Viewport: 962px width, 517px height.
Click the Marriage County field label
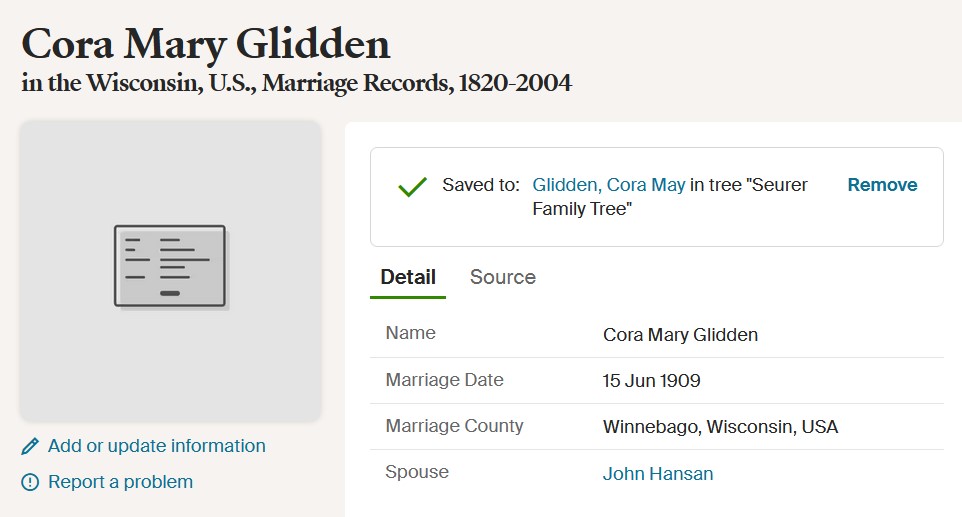tap(454, 426)
